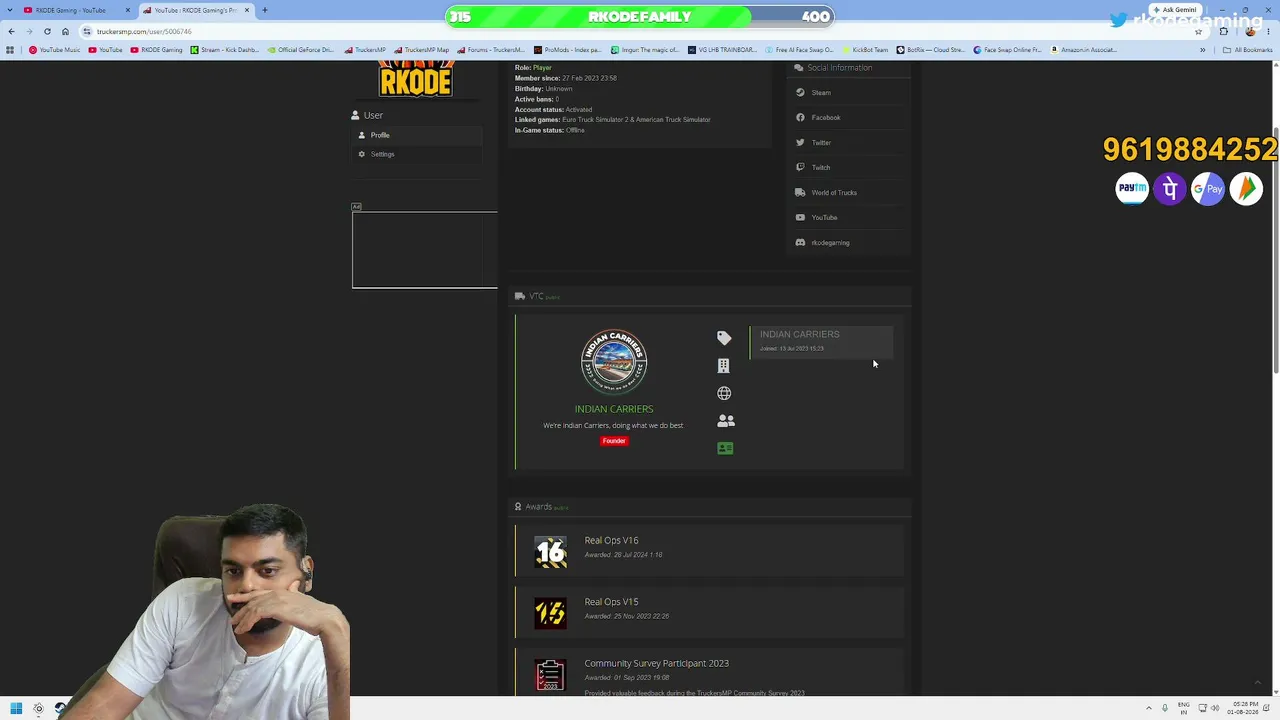Open a new browser tab
1280x720 pixels.
coord(265,10)
